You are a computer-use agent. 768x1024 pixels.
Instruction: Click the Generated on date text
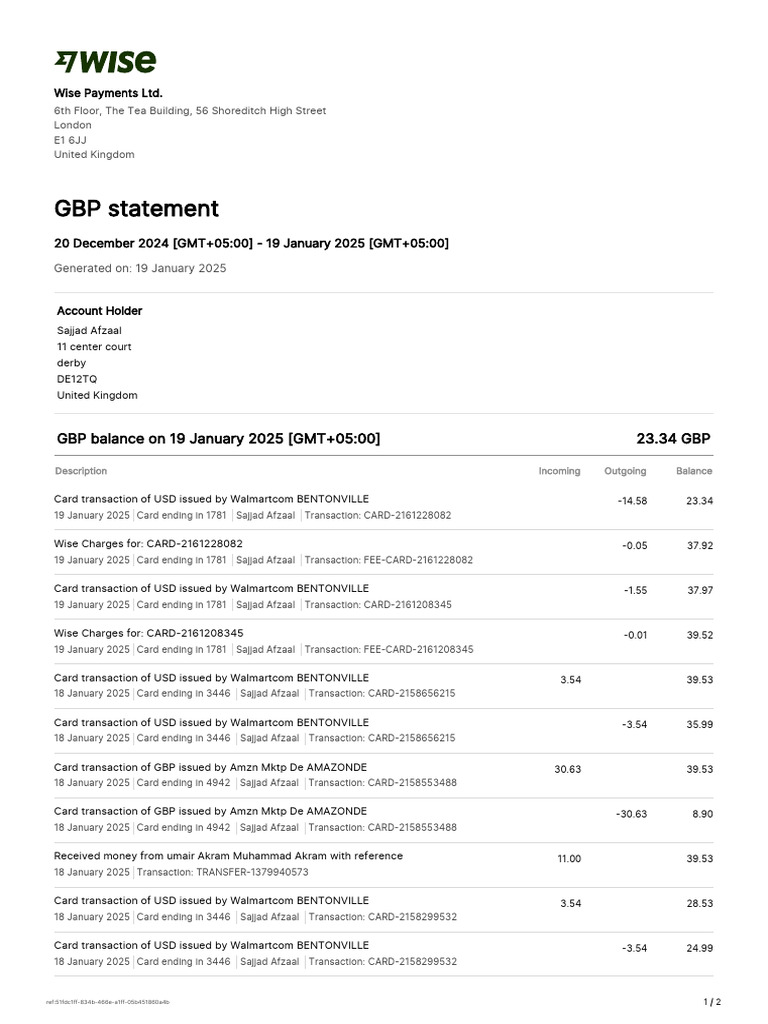140,268
